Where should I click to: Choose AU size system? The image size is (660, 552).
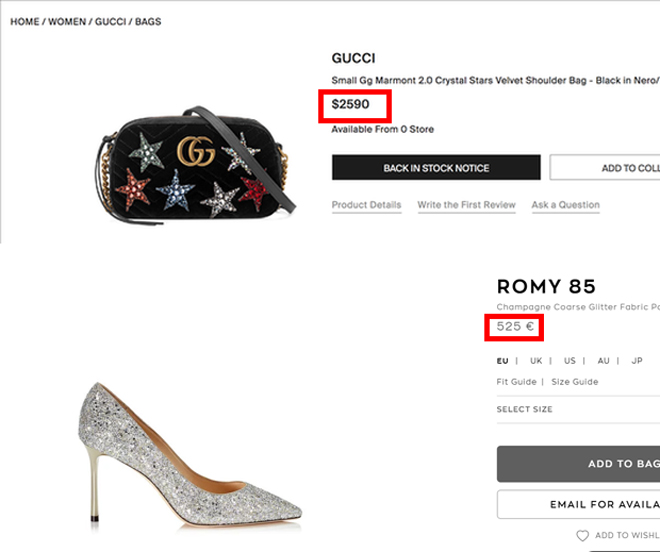(603, 361)
